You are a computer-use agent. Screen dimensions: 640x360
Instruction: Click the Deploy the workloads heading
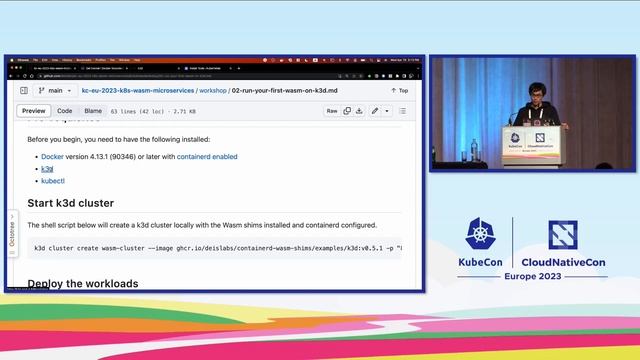tap(83, 283)
